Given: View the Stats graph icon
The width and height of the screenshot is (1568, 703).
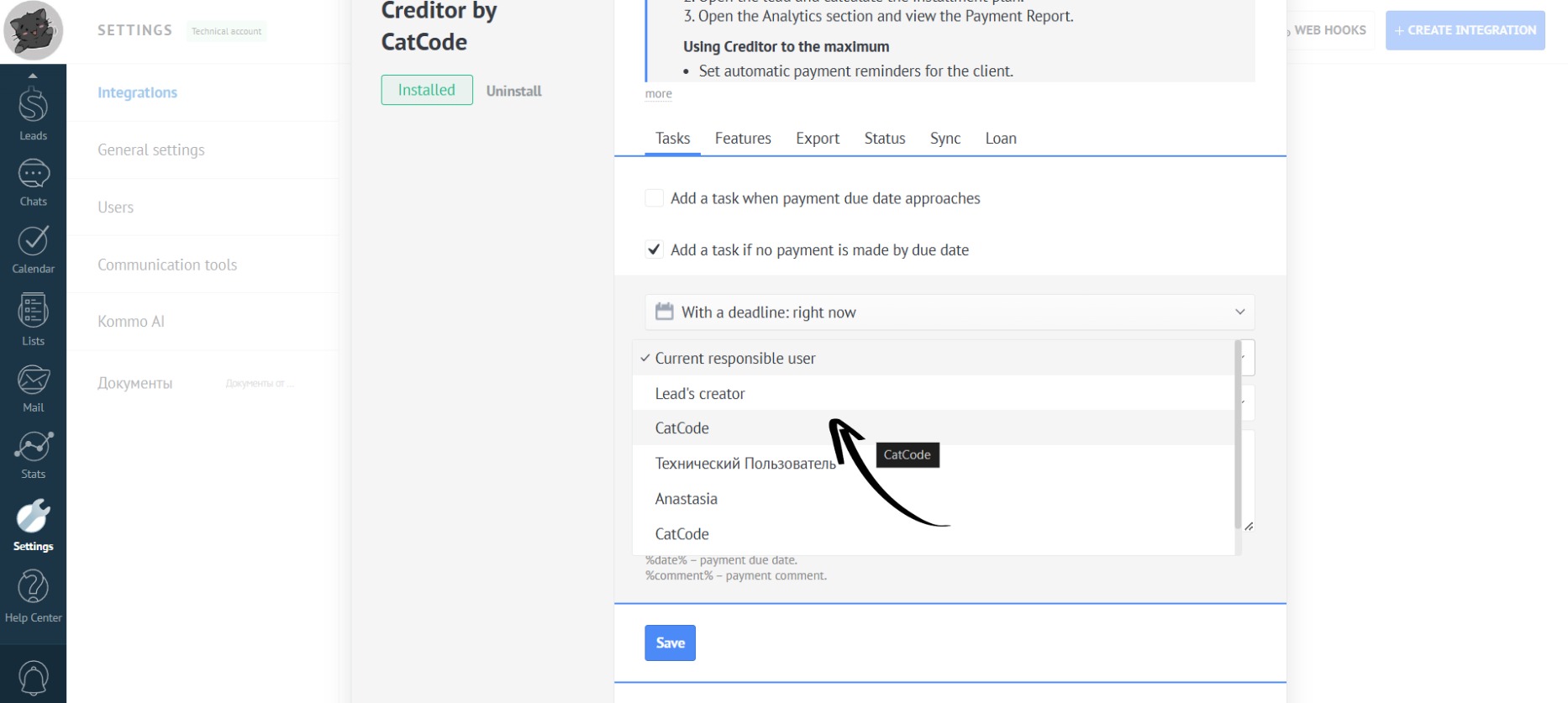Looking at the screenshot, I should (33, 447).
